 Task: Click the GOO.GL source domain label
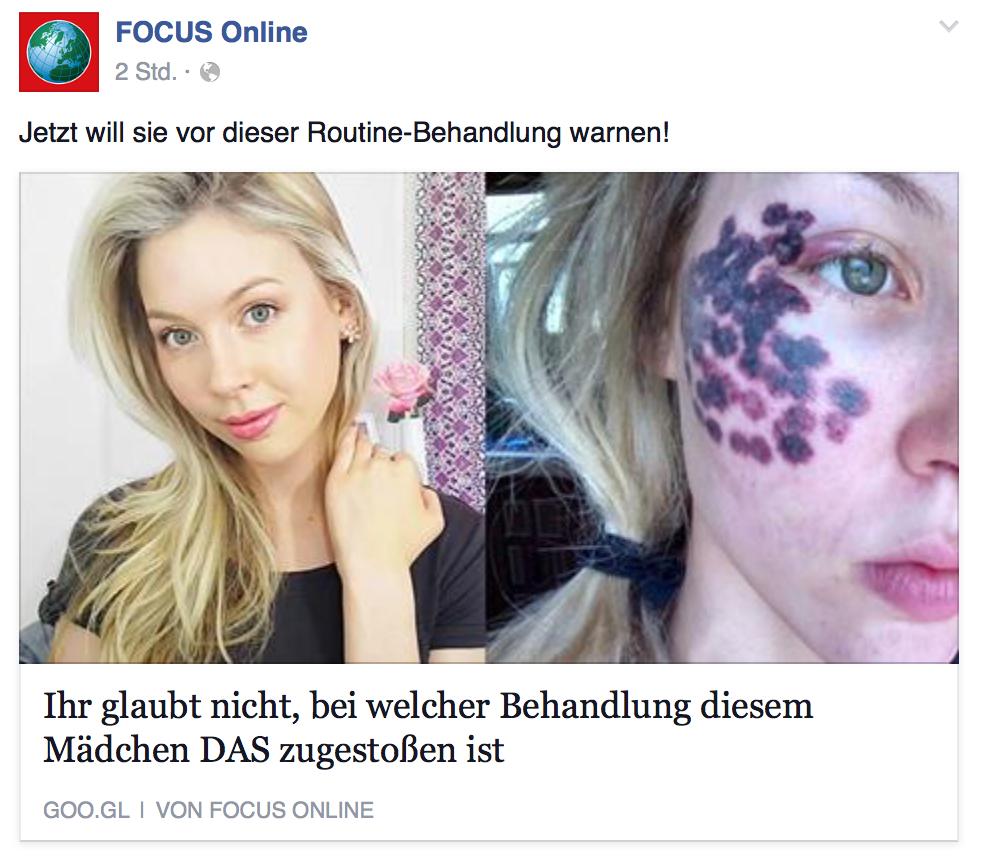tap(86, 810)
